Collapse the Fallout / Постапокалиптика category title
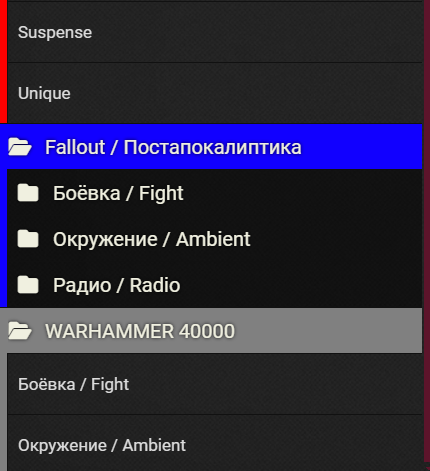The width and height of the screenshot is (430, 471). click(x=173, y=147)
